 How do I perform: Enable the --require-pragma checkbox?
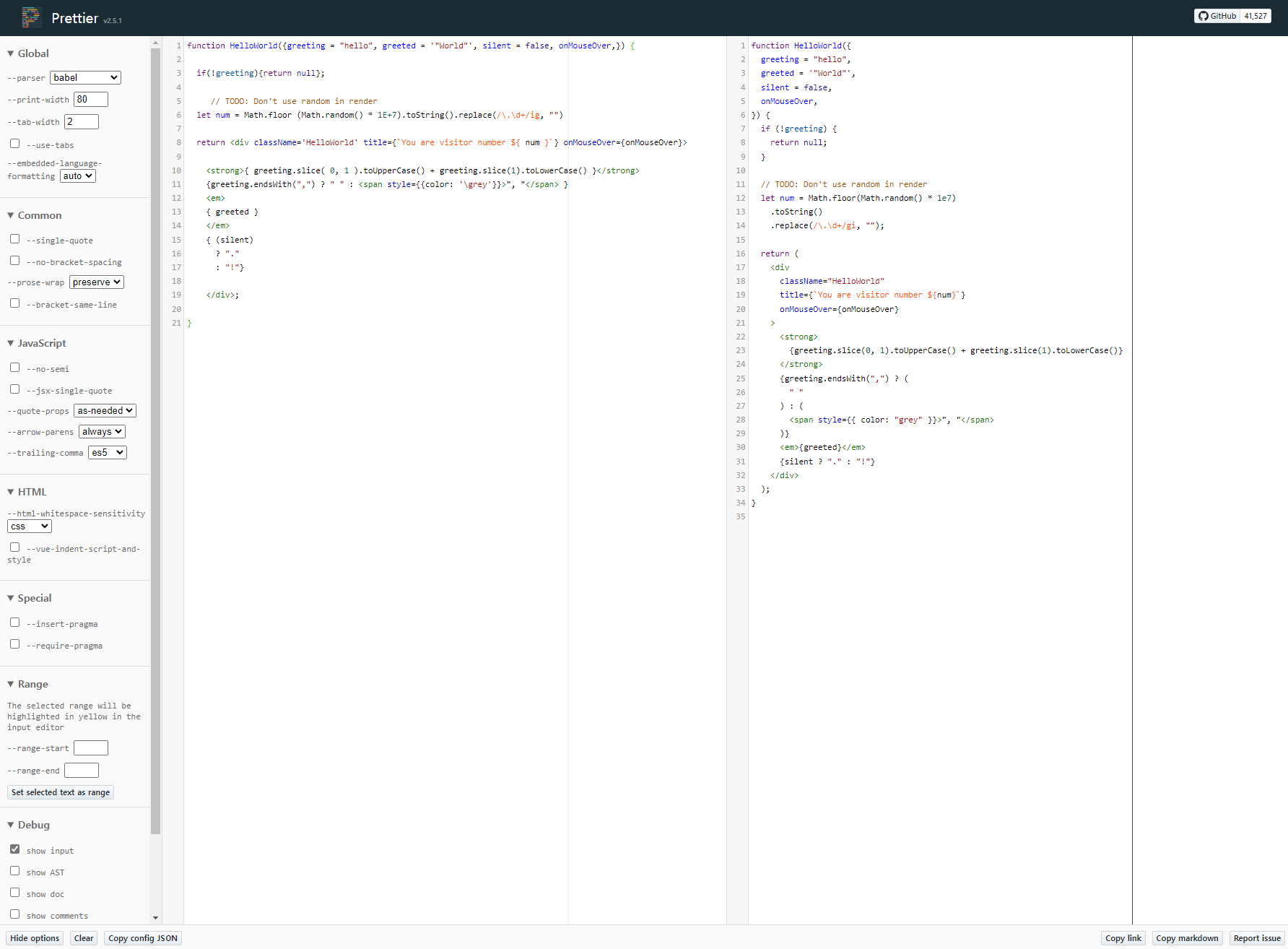pos(14,644)
